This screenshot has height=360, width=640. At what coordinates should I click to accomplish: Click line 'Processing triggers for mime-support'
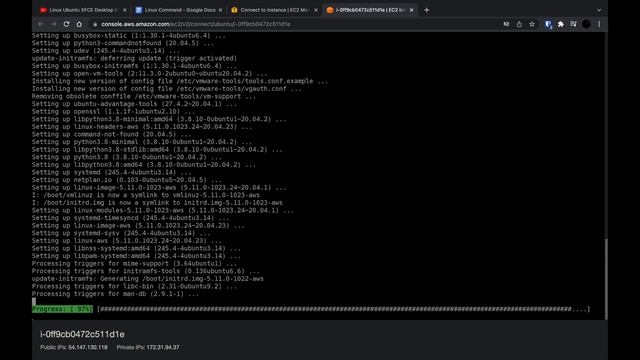tap(134, 263)
